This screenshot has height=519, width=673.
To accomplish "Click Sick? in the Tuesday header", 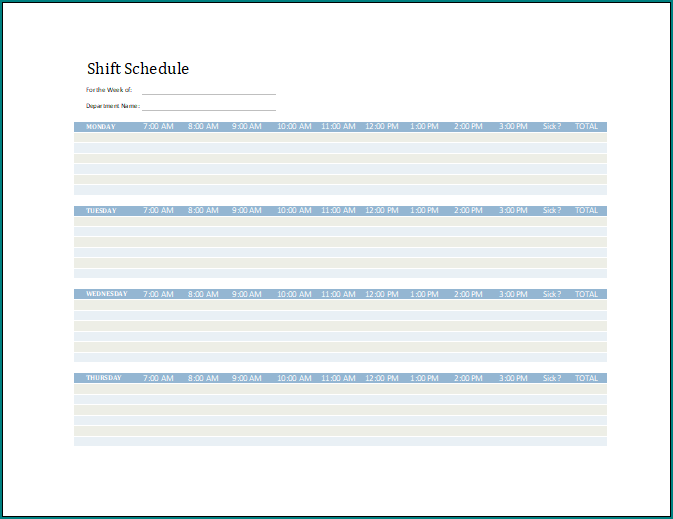I will coord(552,210).
